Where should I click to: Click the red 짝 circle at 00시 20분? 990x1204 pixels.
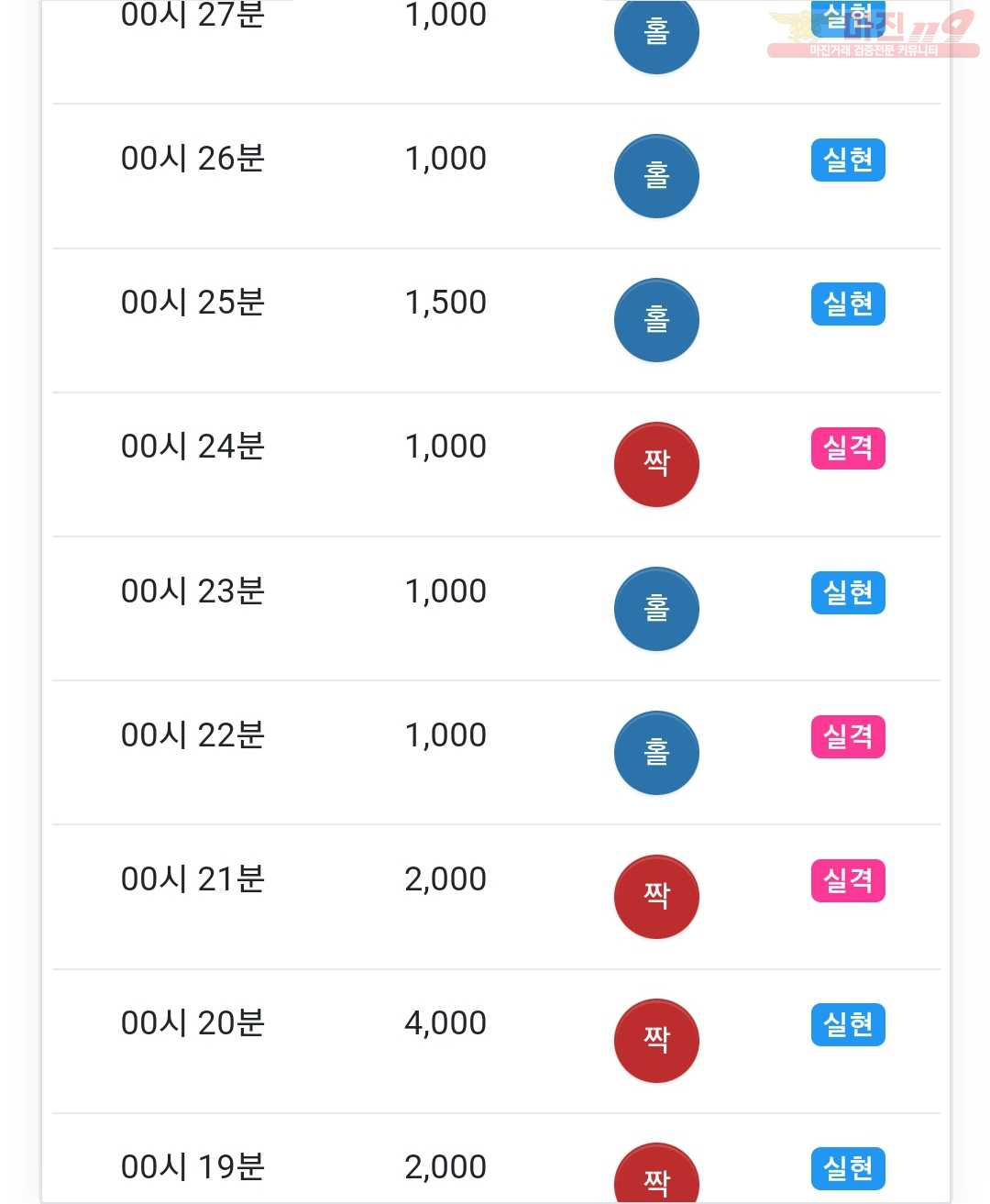point(656,1041)
